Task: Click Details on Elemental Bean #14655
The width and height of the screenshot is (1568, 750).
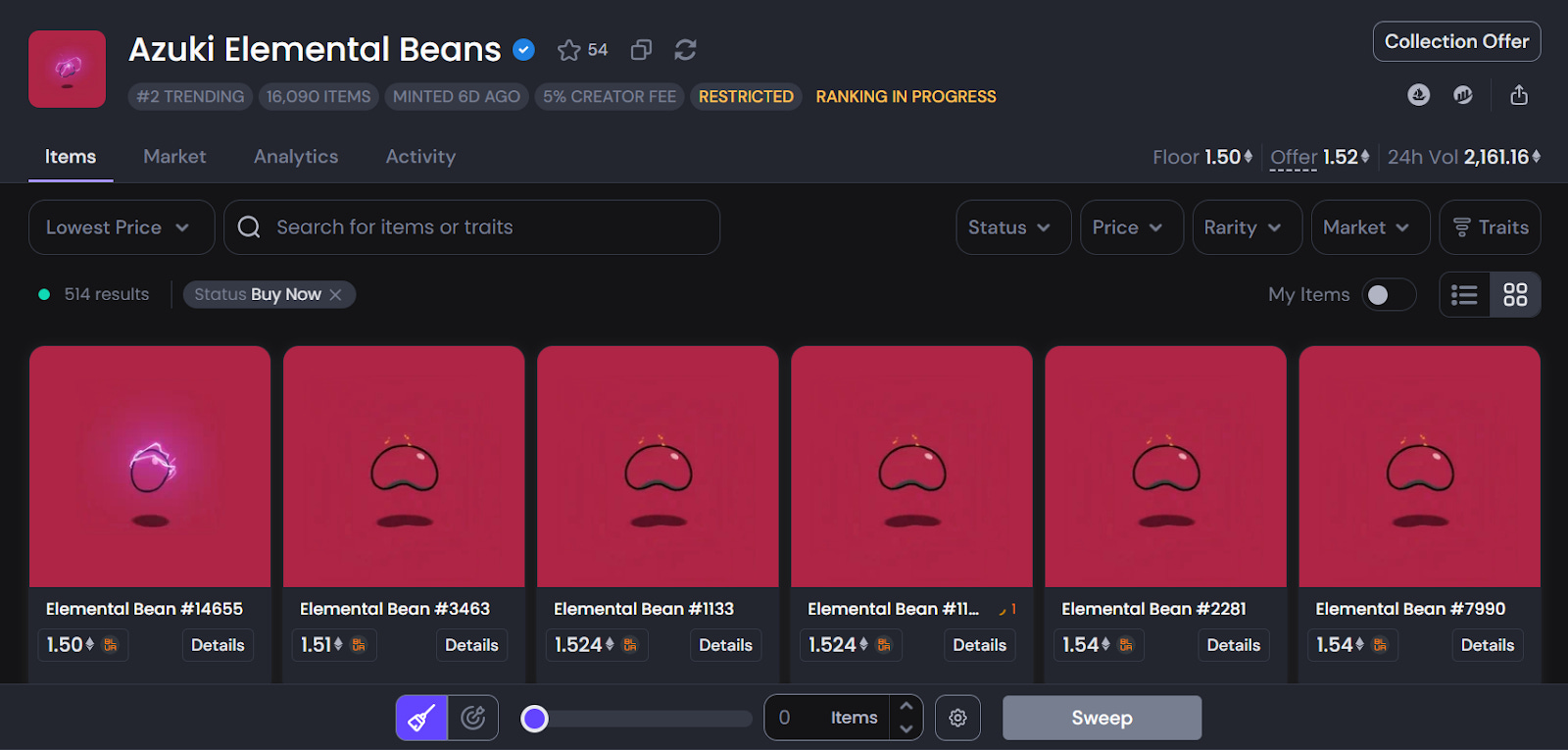Action: tap(218, 645)
